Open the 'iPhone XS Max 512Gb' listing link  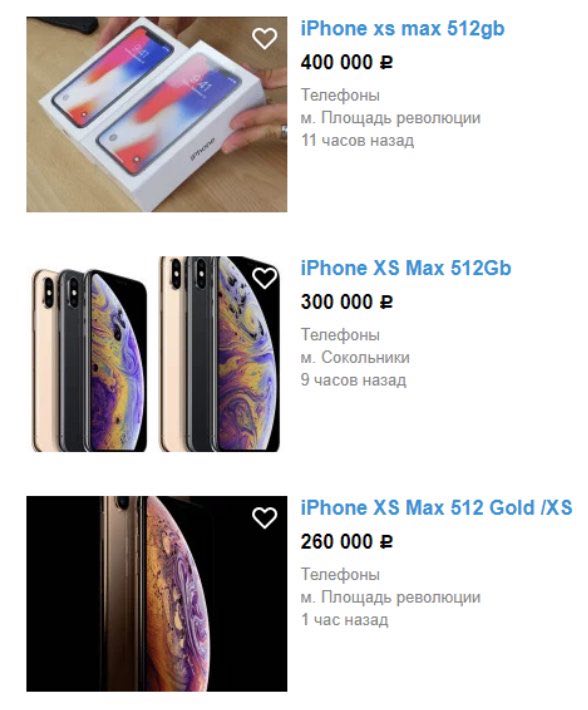(406, 268)
